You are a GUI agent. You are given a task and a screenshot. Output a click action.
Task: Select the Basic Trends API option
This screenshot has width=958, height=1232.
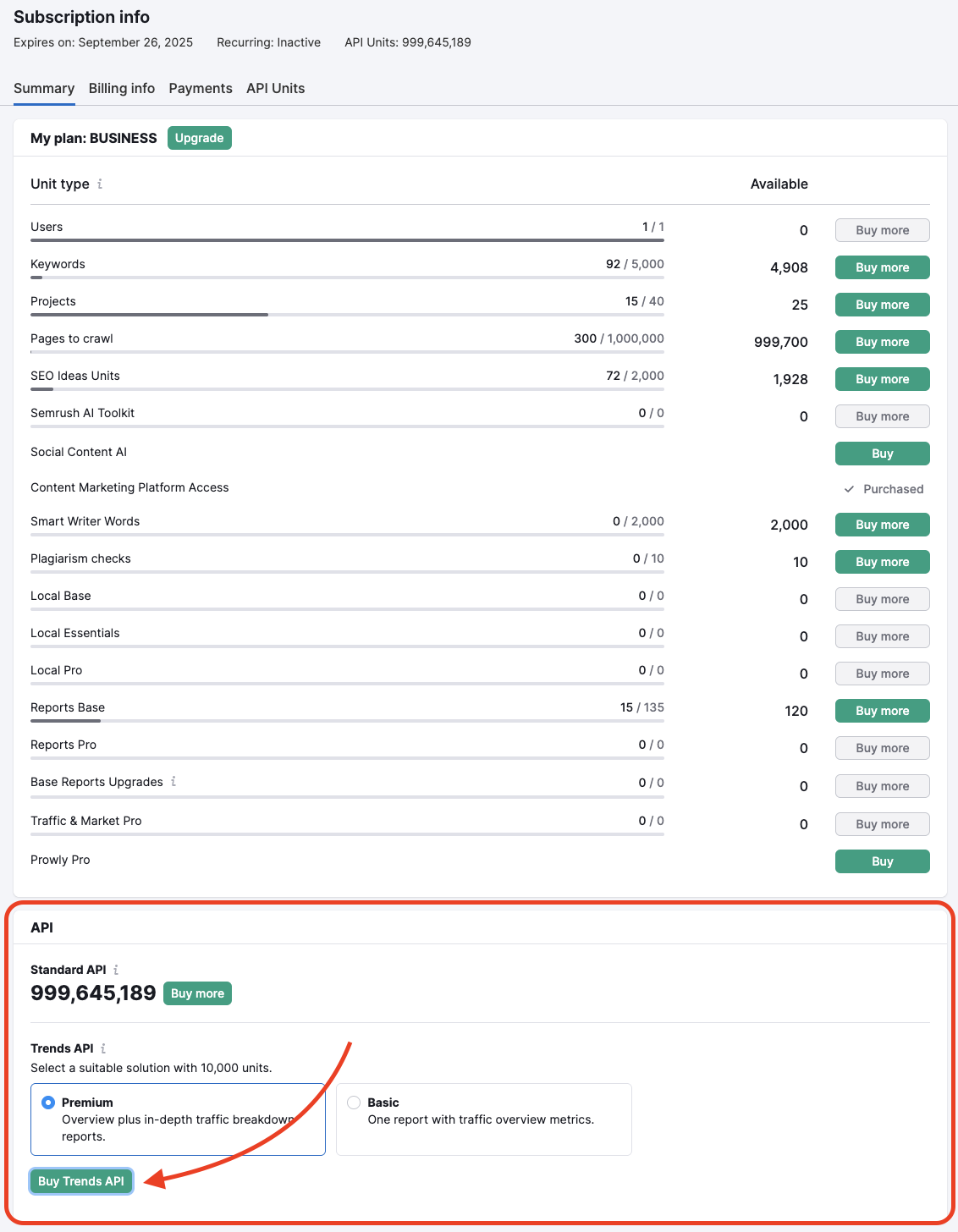click(x=354, y=1103)
